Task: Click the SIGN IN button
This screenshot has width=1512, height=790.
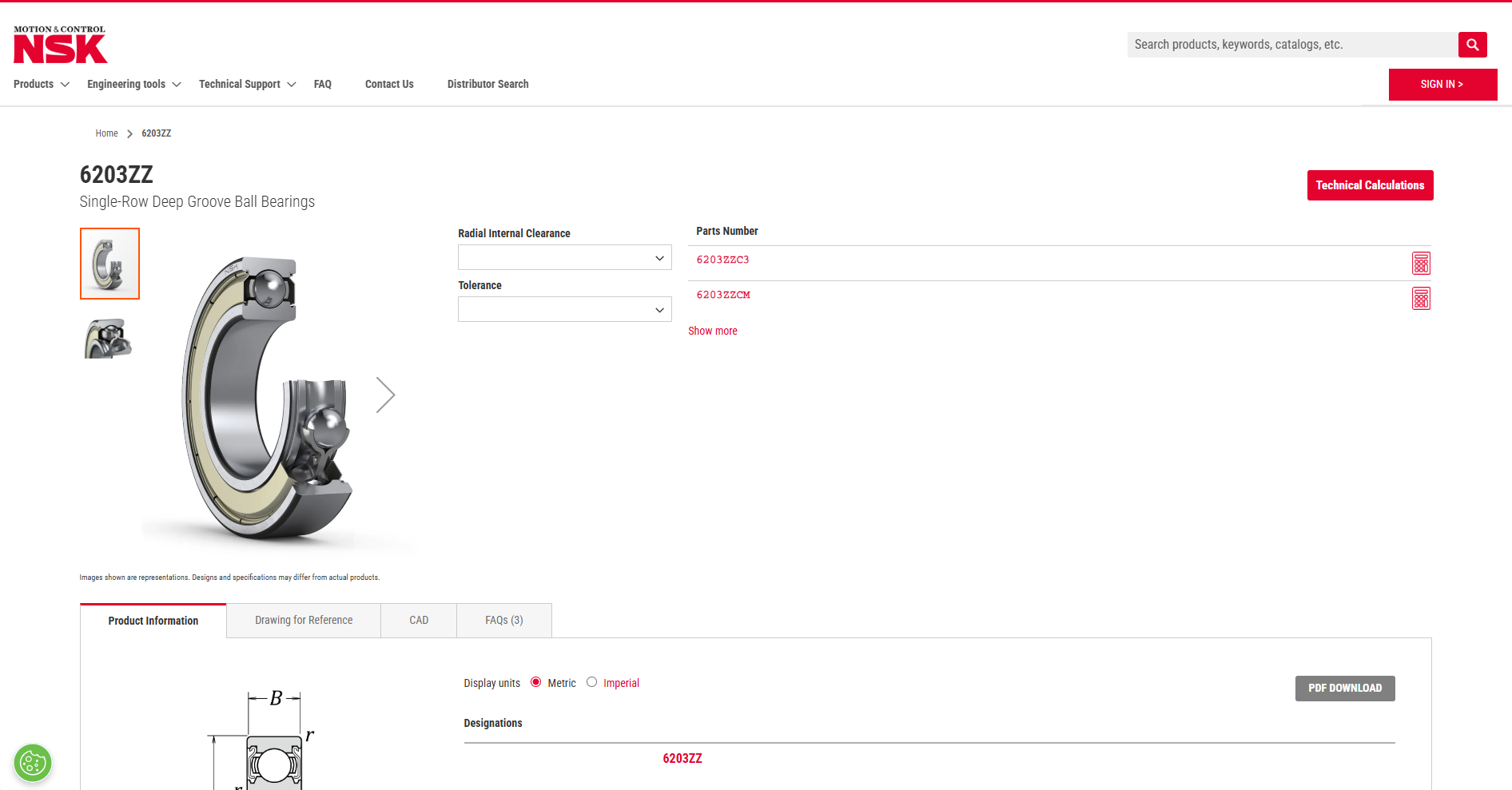Action: 1442,84
